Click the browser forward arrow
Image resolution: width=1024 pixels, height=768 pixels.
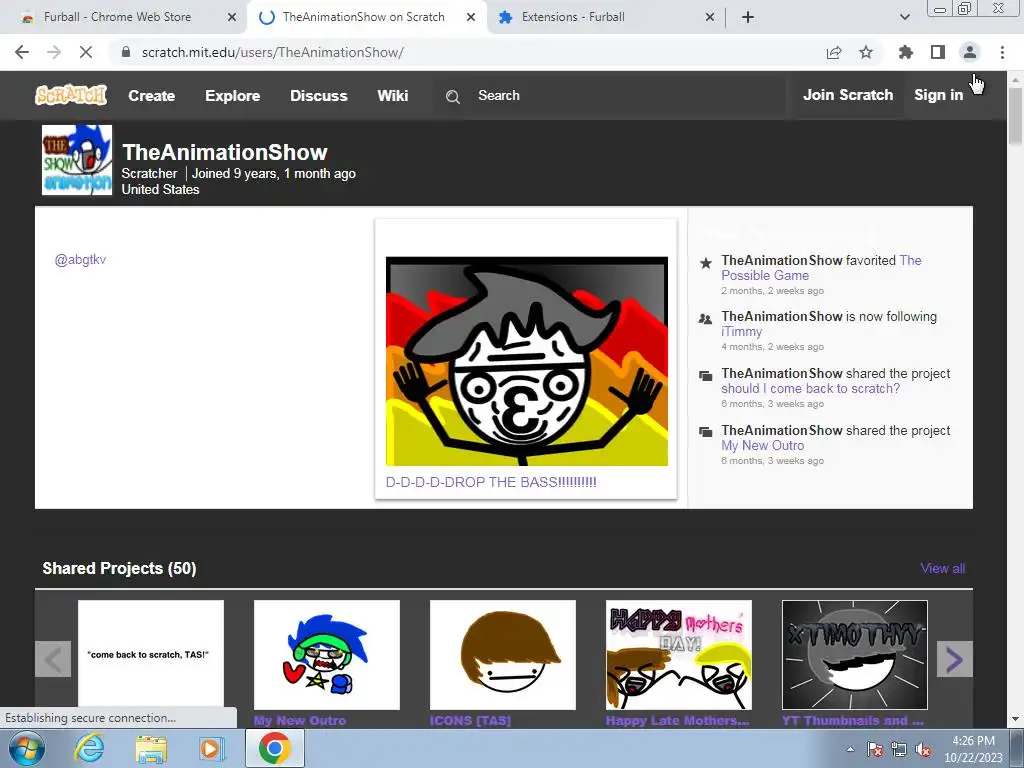coord(54,52)
